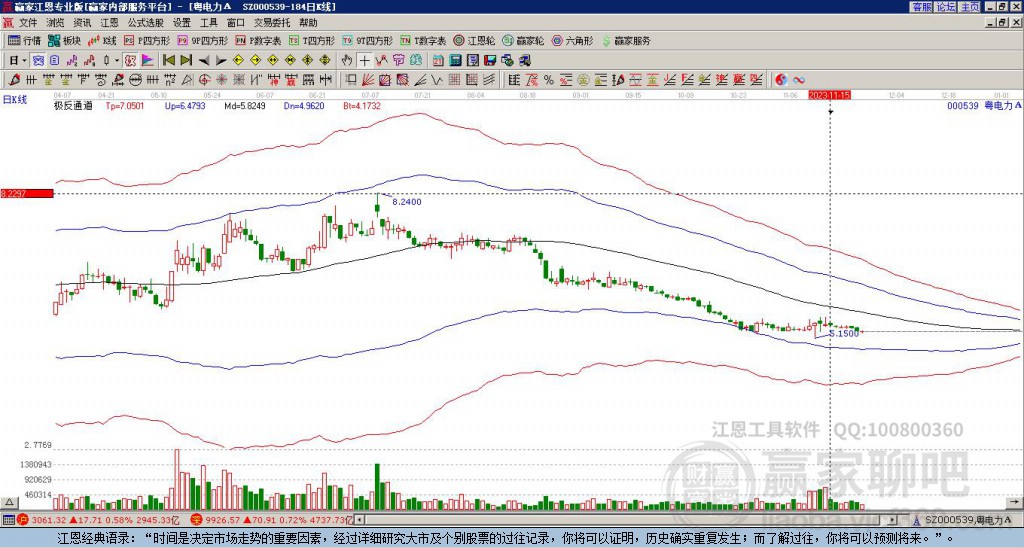
Task: Open the 设置 menu
Action: pyautogui.click(x=182, y=23)
